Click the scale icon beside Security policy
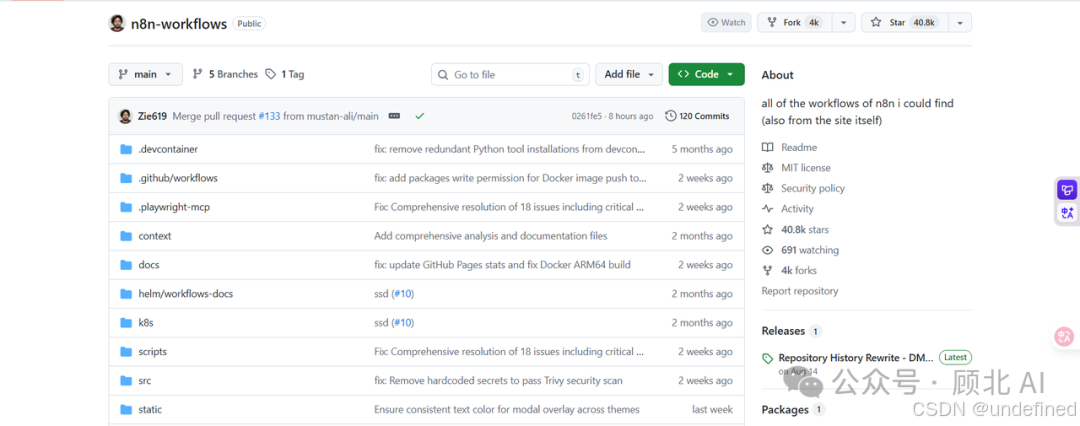Image resolution: width=1080 pixels, height=426 pixels. click(x=767, y=188)
